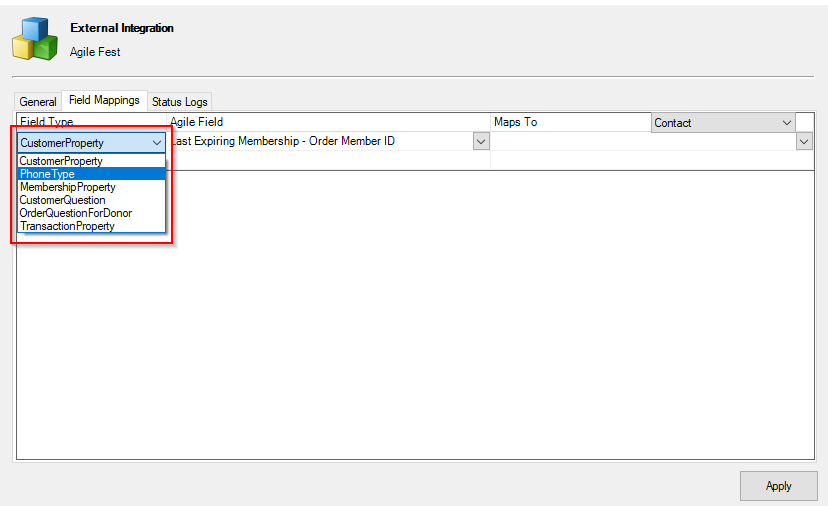
Task: Click the Apply button
Action: (778, 486)
